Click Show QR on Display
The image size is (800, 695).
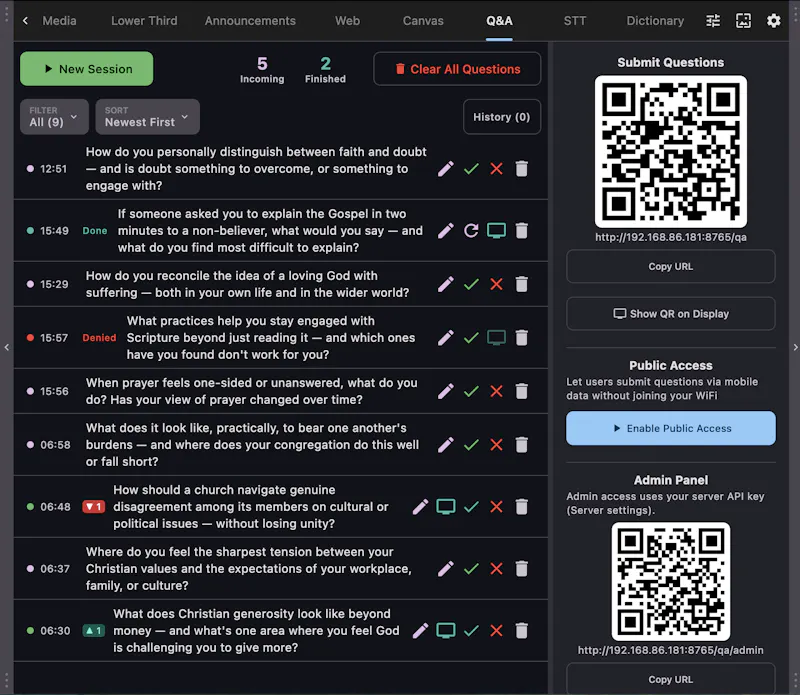[x=670, y=314]
